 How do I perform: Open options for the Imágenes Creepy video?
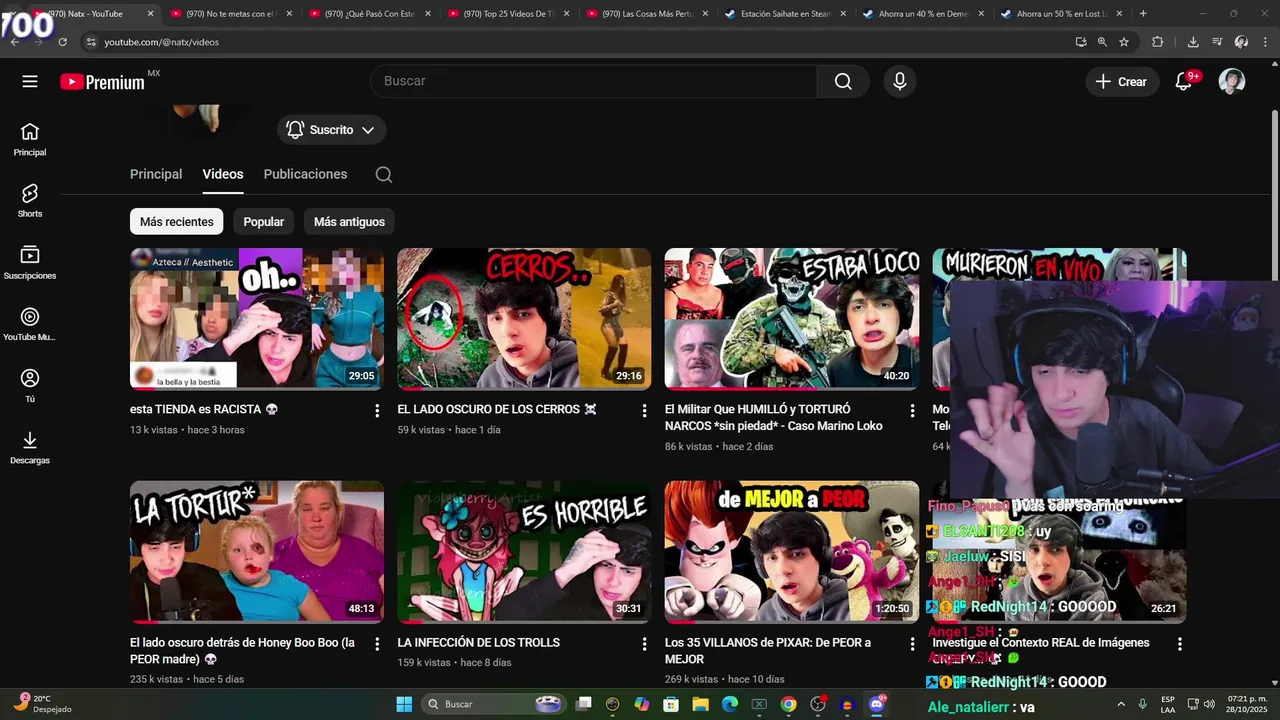pyautogui.click(x=1180, y=644)
